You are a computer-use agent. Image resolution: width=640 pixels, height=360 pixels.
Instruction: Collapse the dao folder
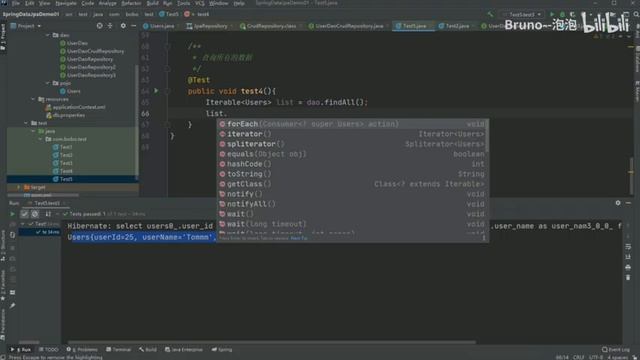coord(48,35)
